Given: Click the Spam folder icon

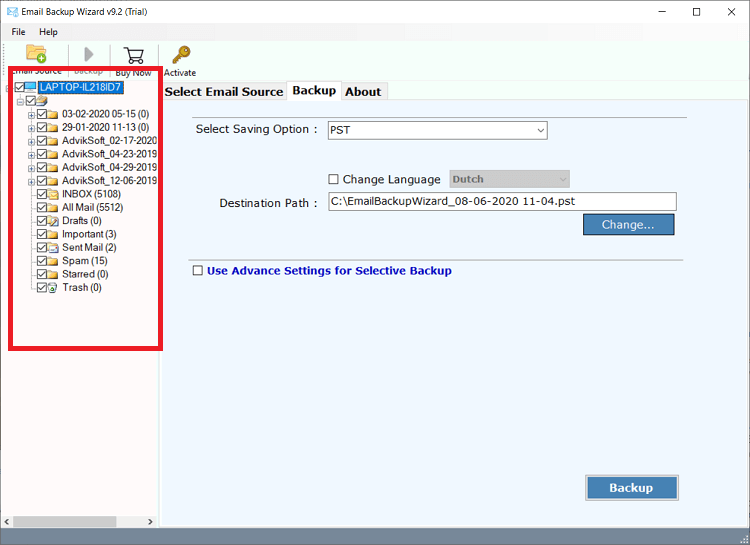Looking at the screenshot, I should point(53,261).
